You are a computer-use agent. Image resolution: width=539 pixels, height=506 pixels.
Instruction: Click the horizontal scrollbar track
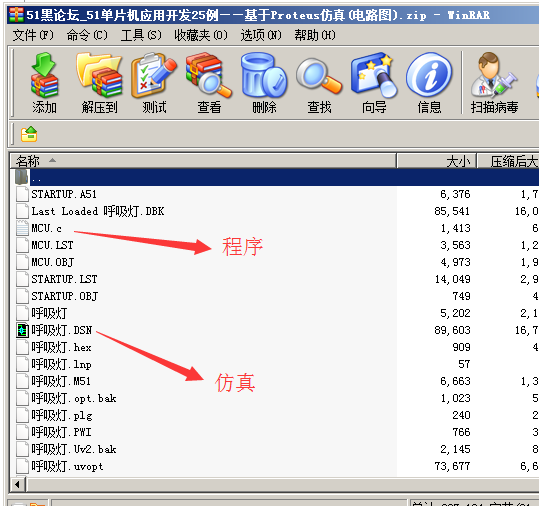coord(283,485)
